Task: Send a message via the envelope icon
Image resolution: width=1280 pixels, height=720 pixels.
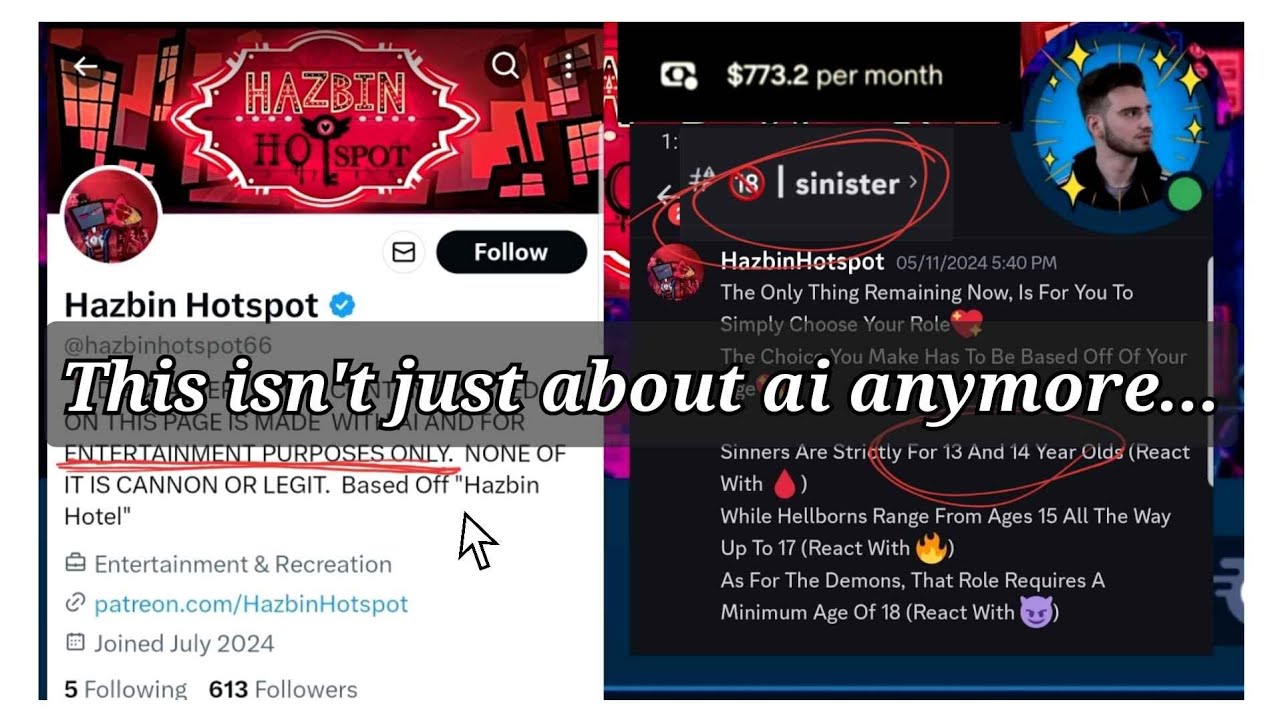Action: click(404, 252)
